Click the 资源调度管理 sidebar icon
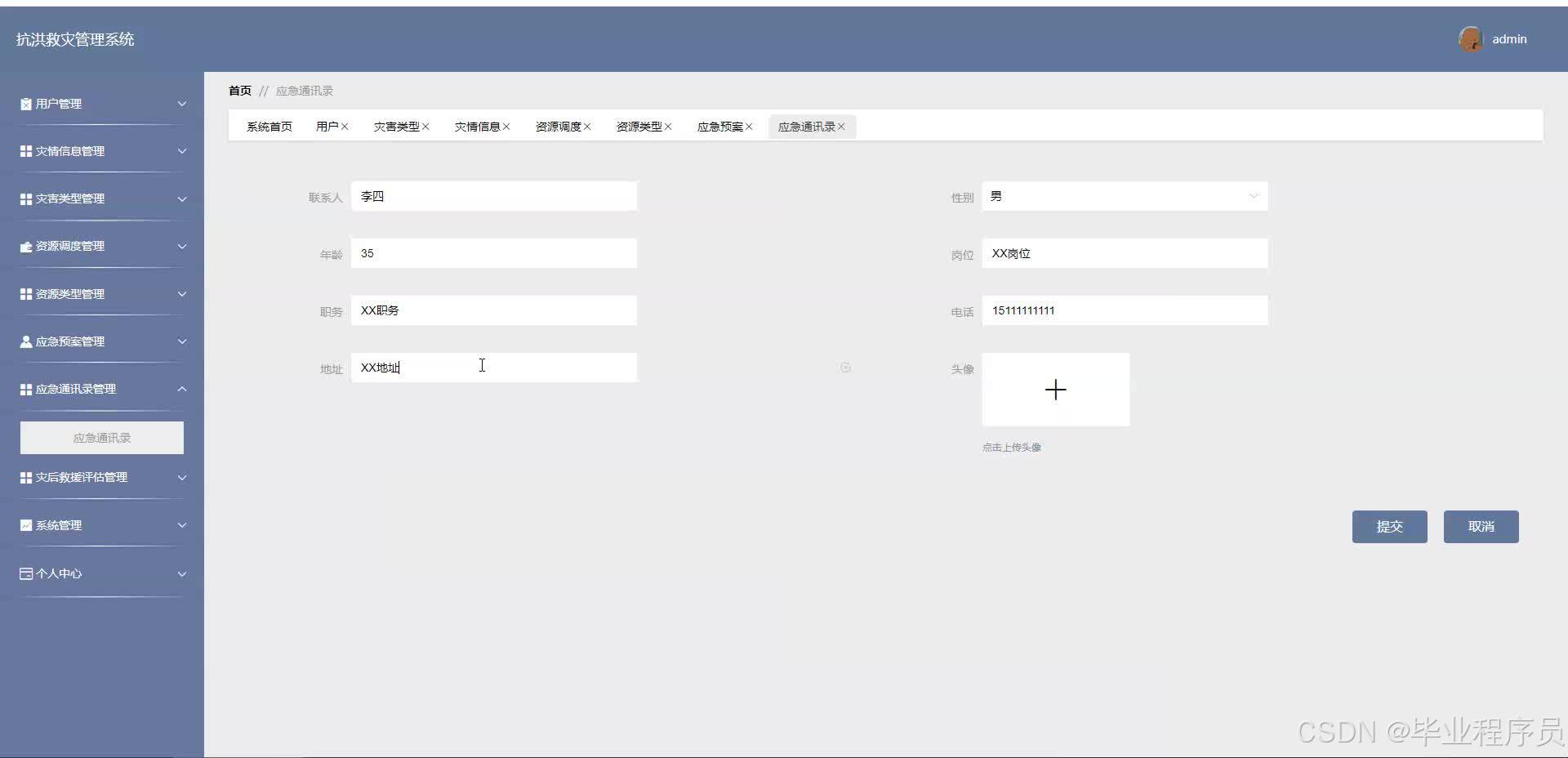The image size is (1568, 758). [24, 246]
